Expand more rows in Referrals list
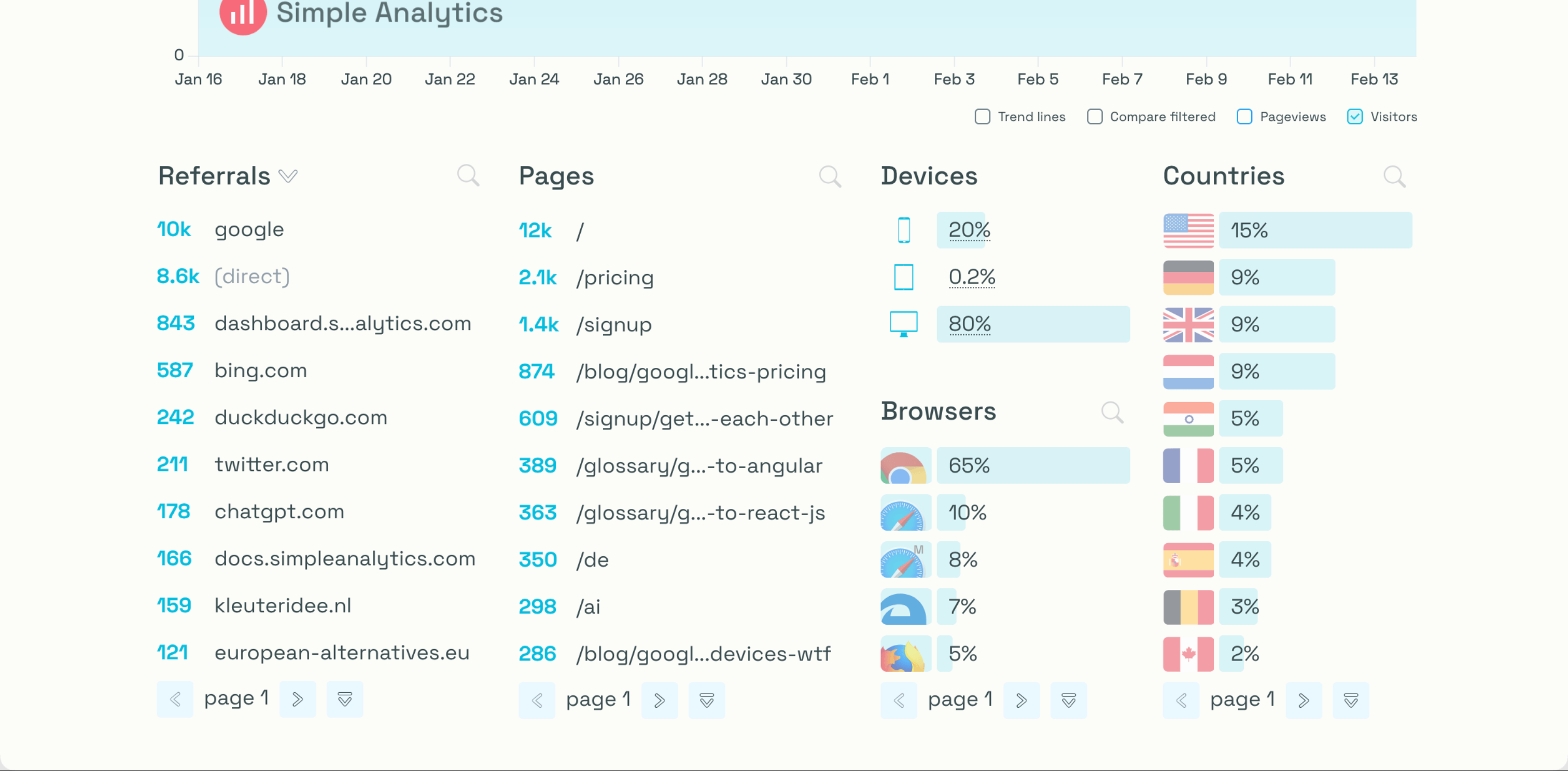Viewport: 1568px width, 771px height. pyautogui.click(x=344, y=699)
